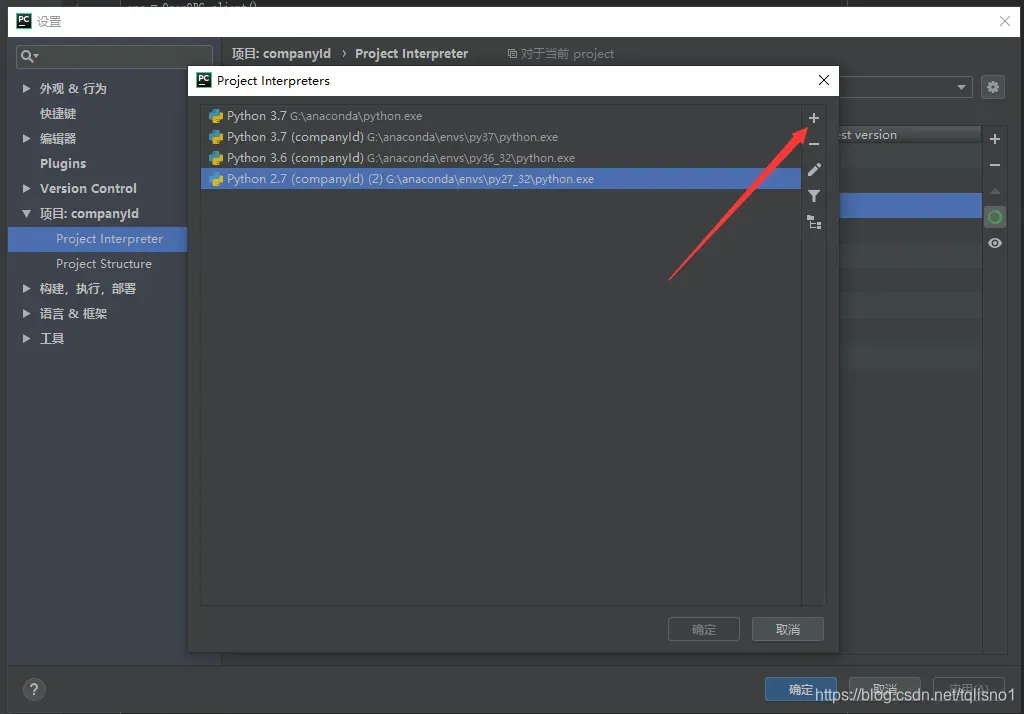
Task: Expand 构建, 执行, 部署 section
Action: [x=26, y=288]
